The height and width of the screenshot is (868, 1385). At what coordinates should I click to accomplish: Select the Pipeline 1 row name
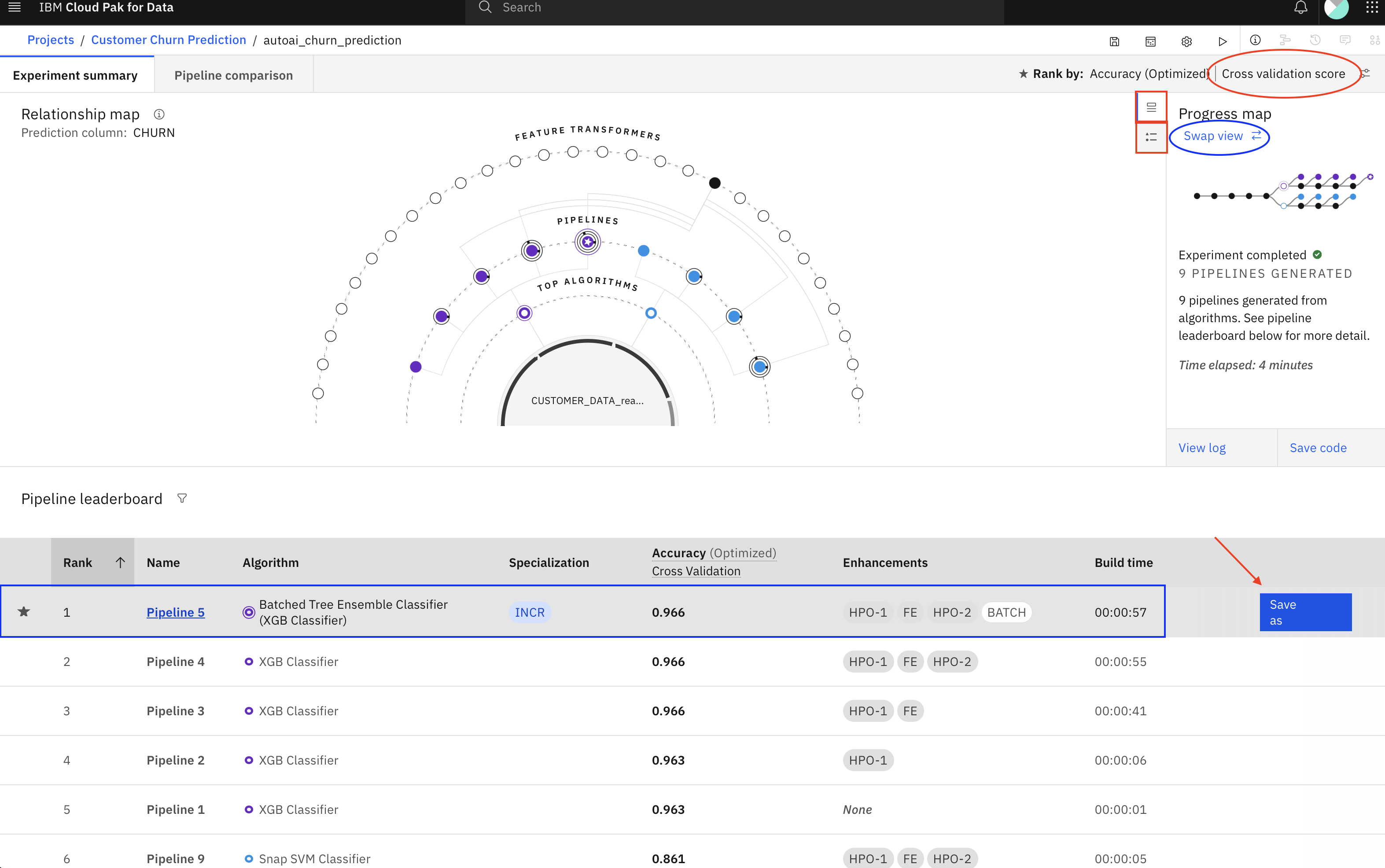(x=175, y=809)
